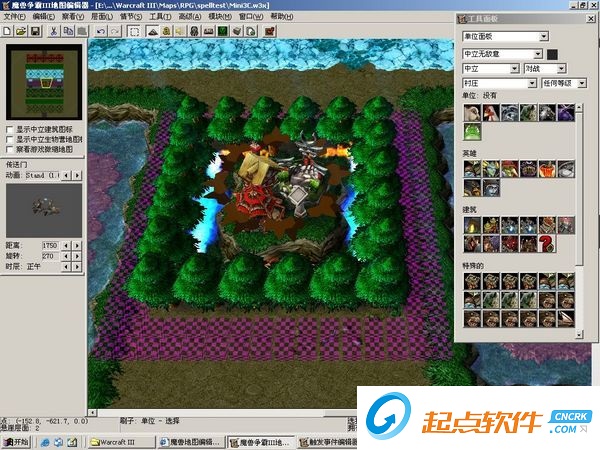This screenshot has height=450, width=600.
Task: Select the green frog unit icon
Action: 472,131
